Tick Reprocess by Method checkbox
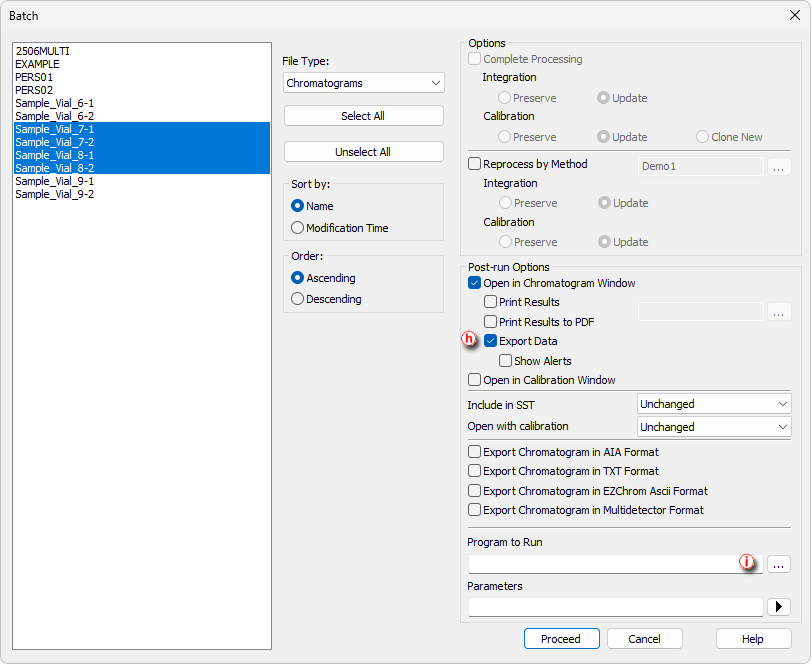 tap(474, 164)
